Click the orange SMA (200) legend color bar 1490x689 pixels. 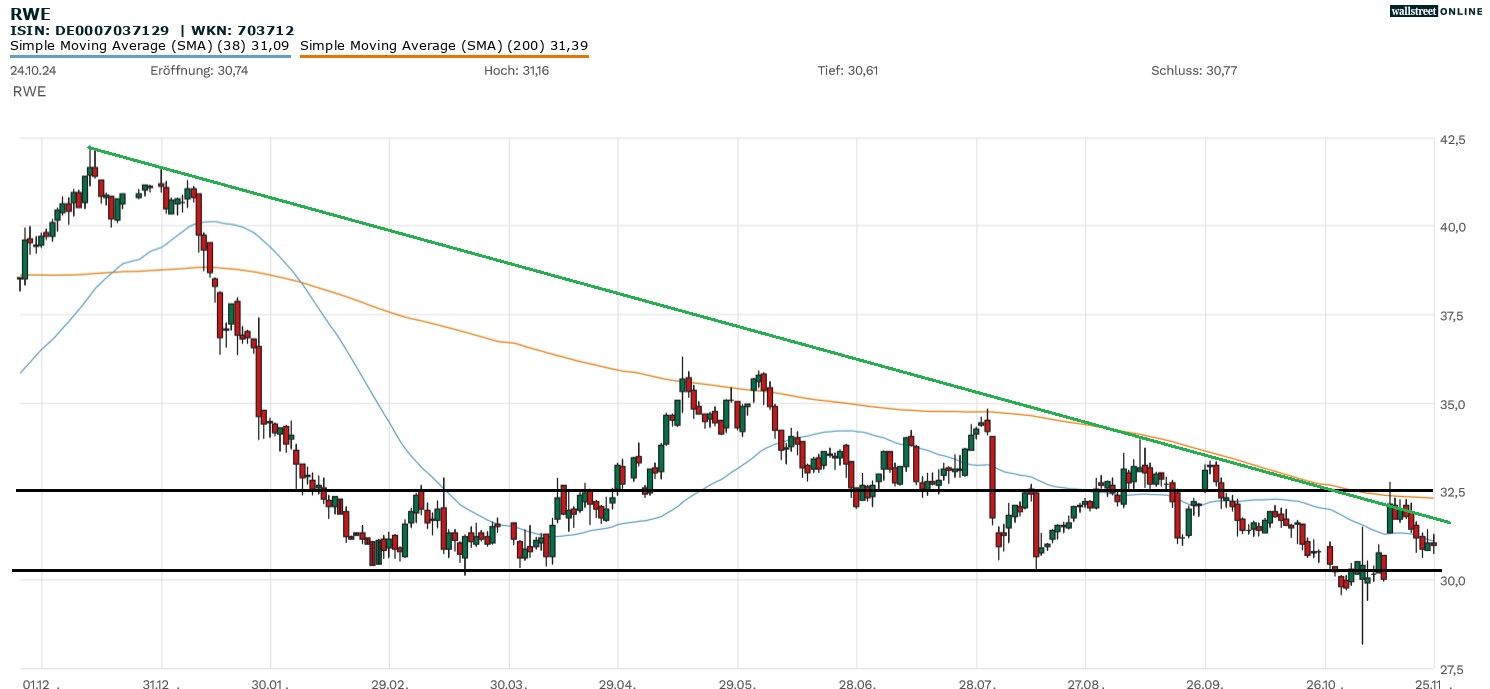tap(444, 57)
